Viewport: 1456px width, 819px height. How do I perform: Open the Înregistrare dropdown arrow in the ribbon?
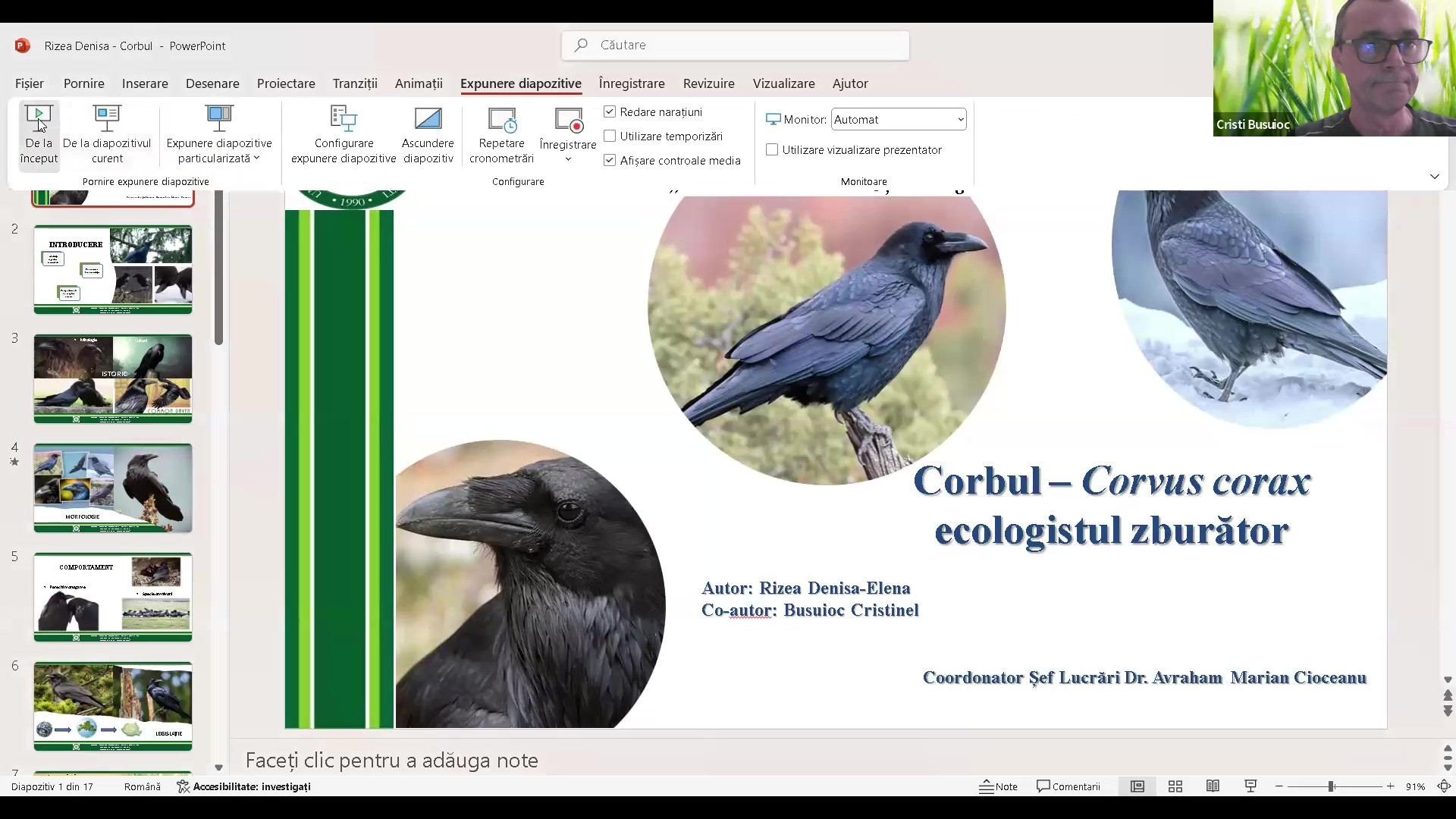[x=568, y=159]
